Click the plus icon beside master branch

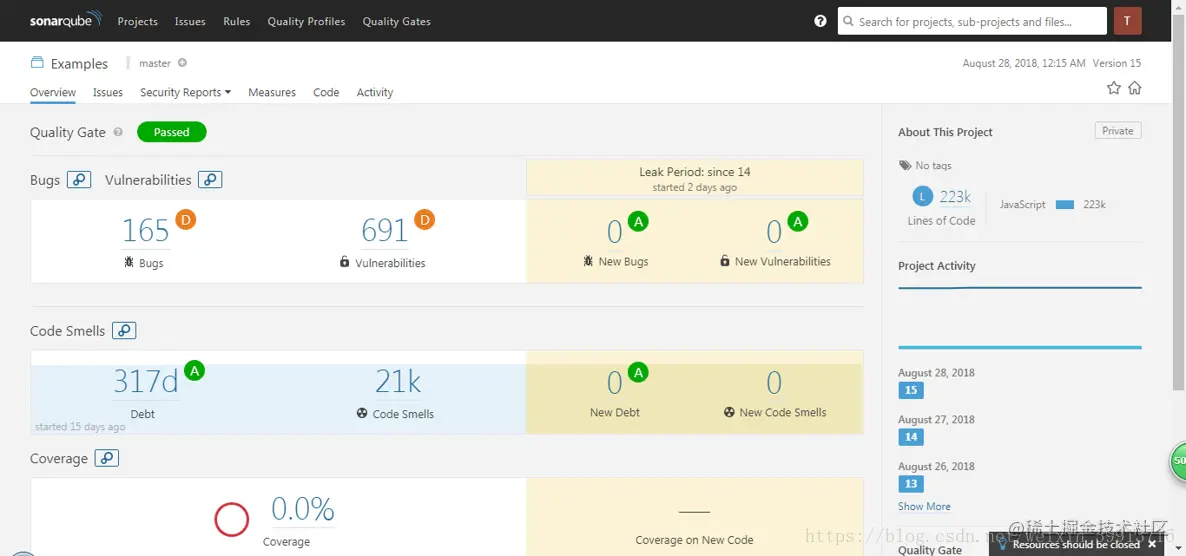[182, 63]
